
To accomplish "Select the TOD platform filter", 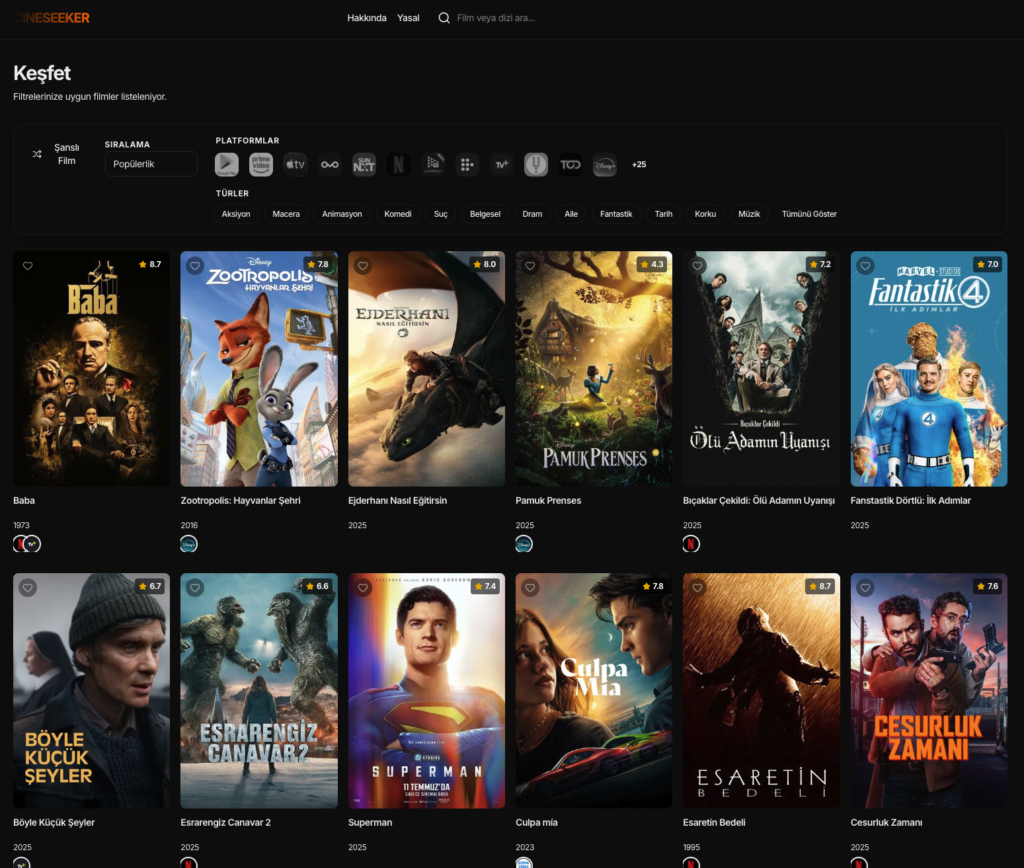I will 570,165.
